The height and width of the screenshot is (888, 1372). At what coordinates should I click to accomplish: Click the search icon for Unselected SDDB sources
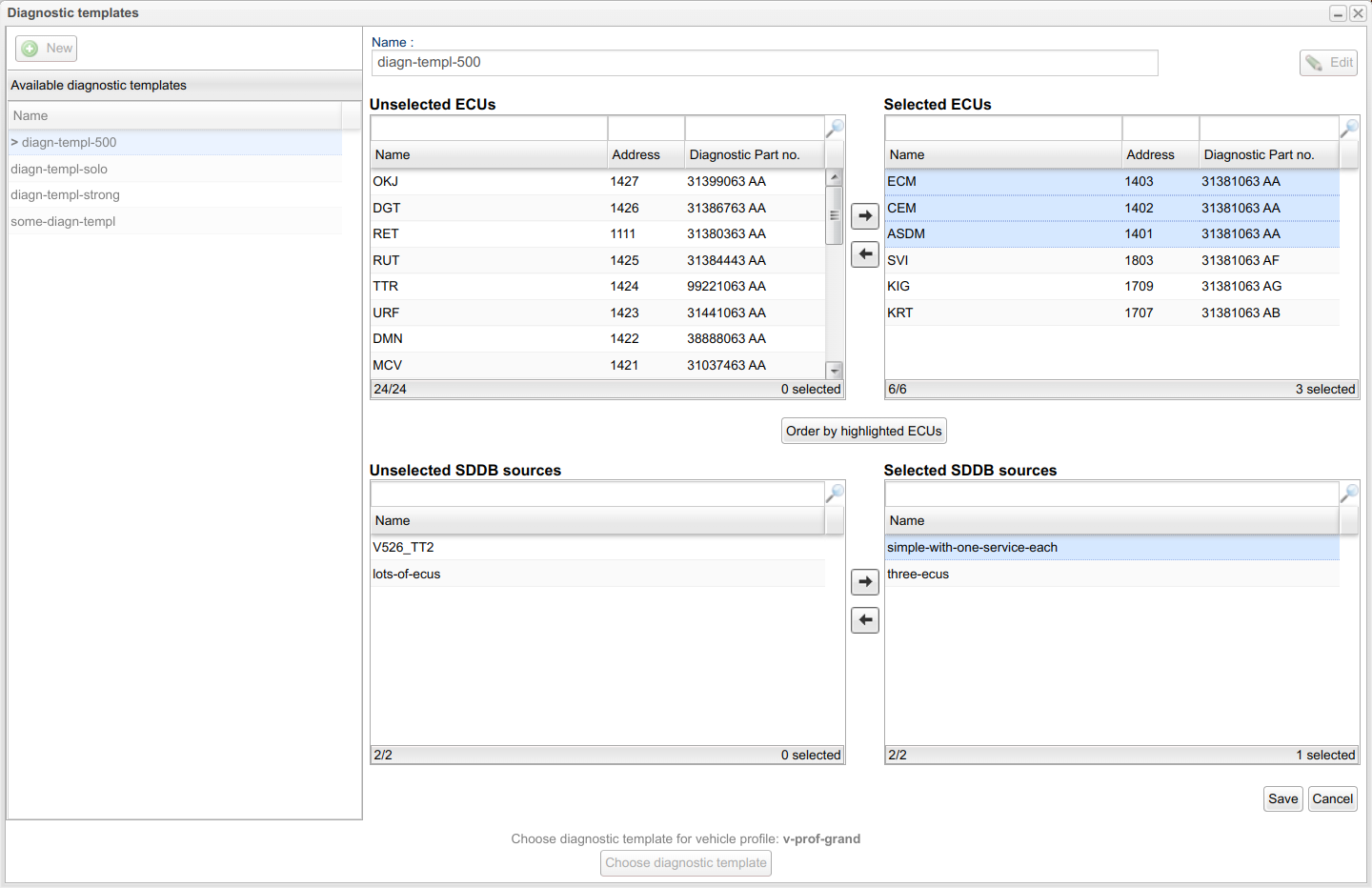(835, 494)
